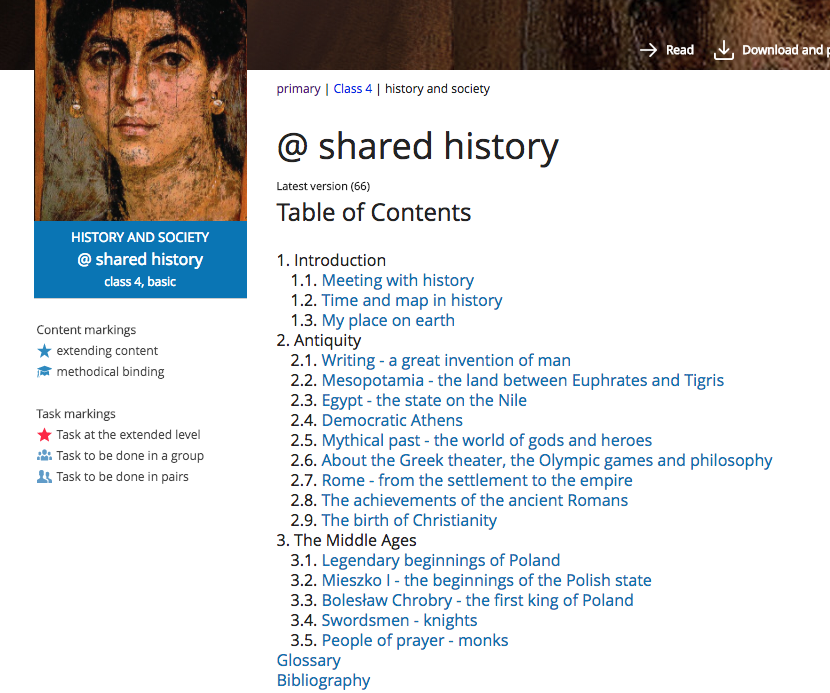Open the Class 4 breadcrumb link
This screenshot has width=830, height=693.
353,89
